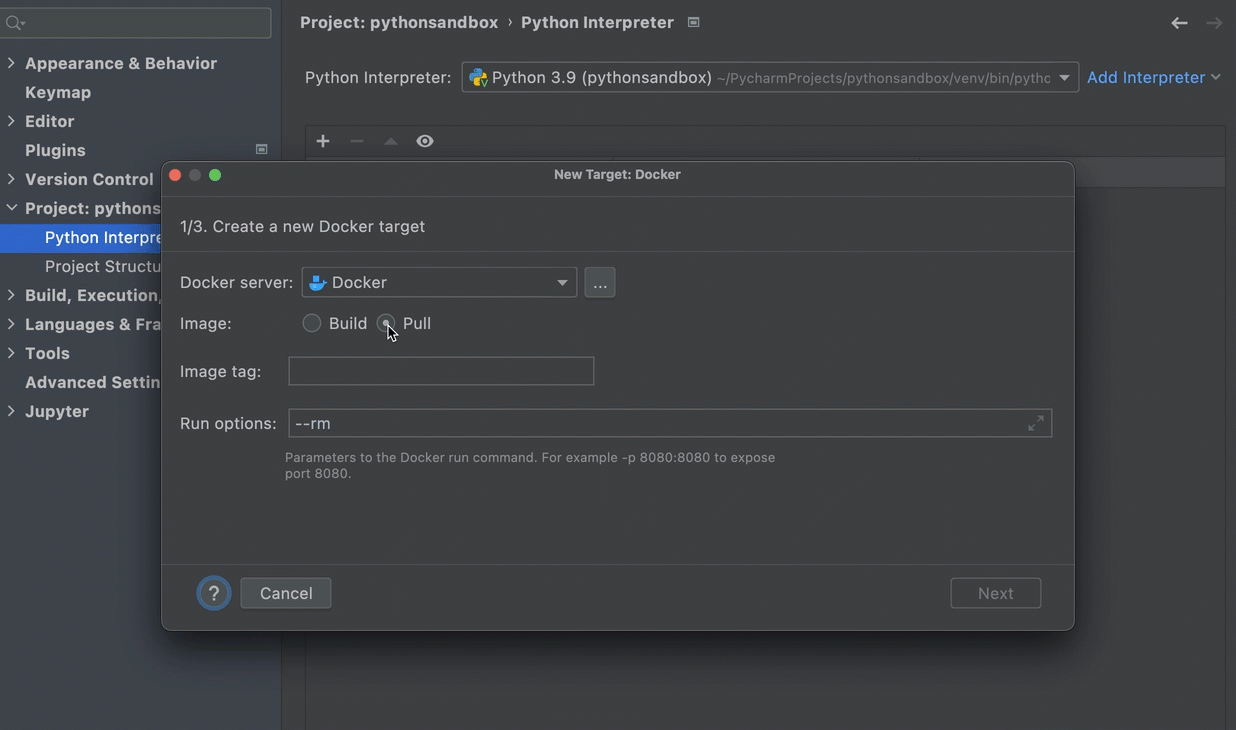Expand Appearance & Behavior settings group
Viewport: 1236px width, 730px height.
[x=11, y=63]
